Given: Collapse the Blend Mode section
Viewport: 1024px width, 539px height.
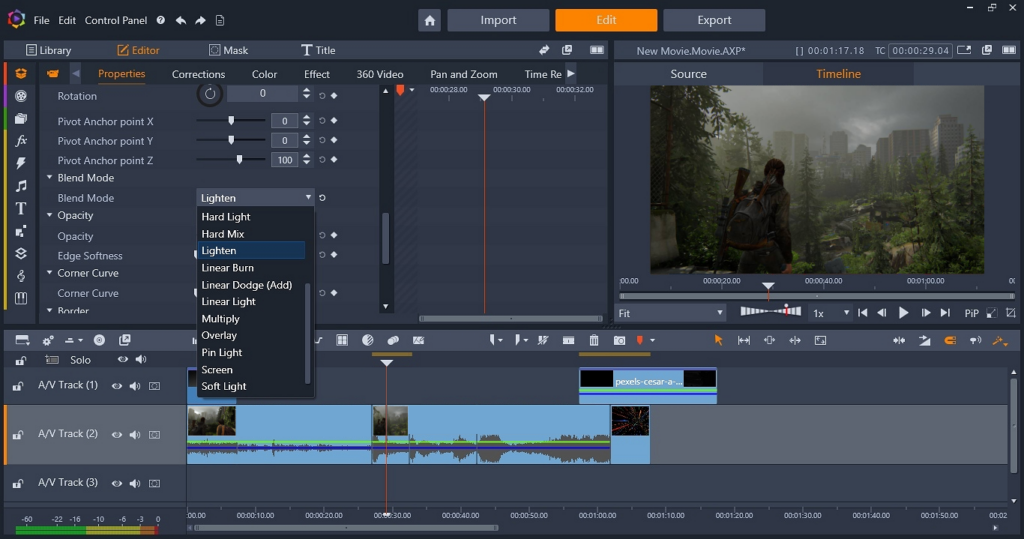Looking at the screenshot, I should pos(50,178).
